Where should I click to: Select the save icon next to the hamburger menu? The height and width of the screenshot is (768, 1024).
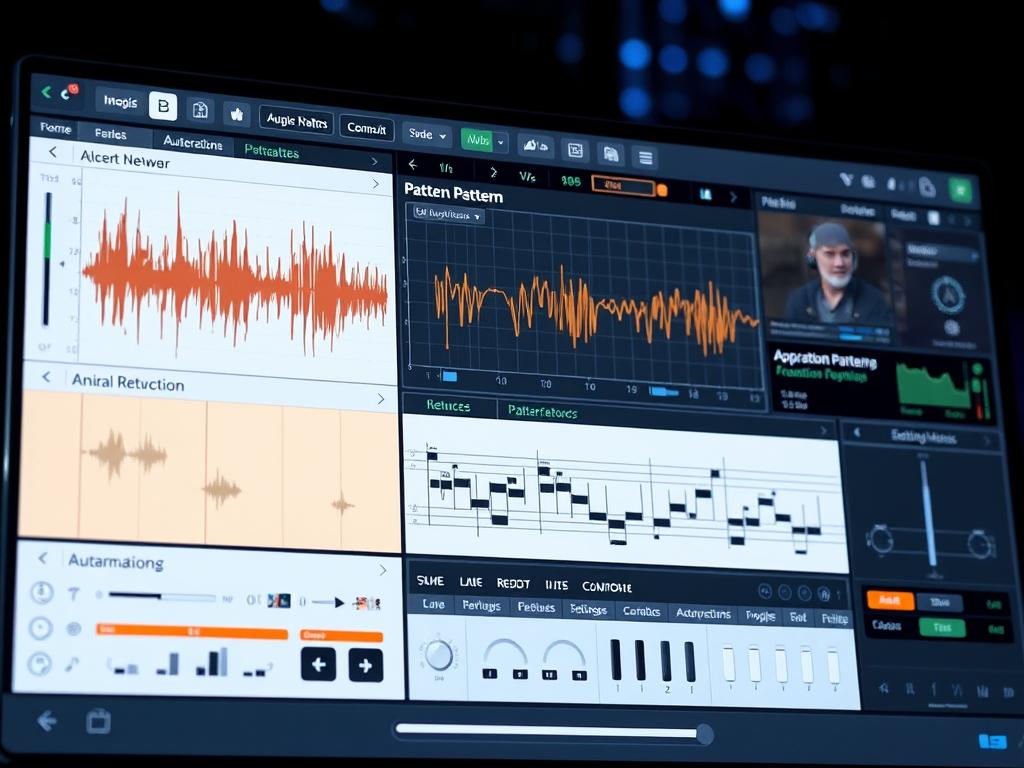click(x=612, y=153)
